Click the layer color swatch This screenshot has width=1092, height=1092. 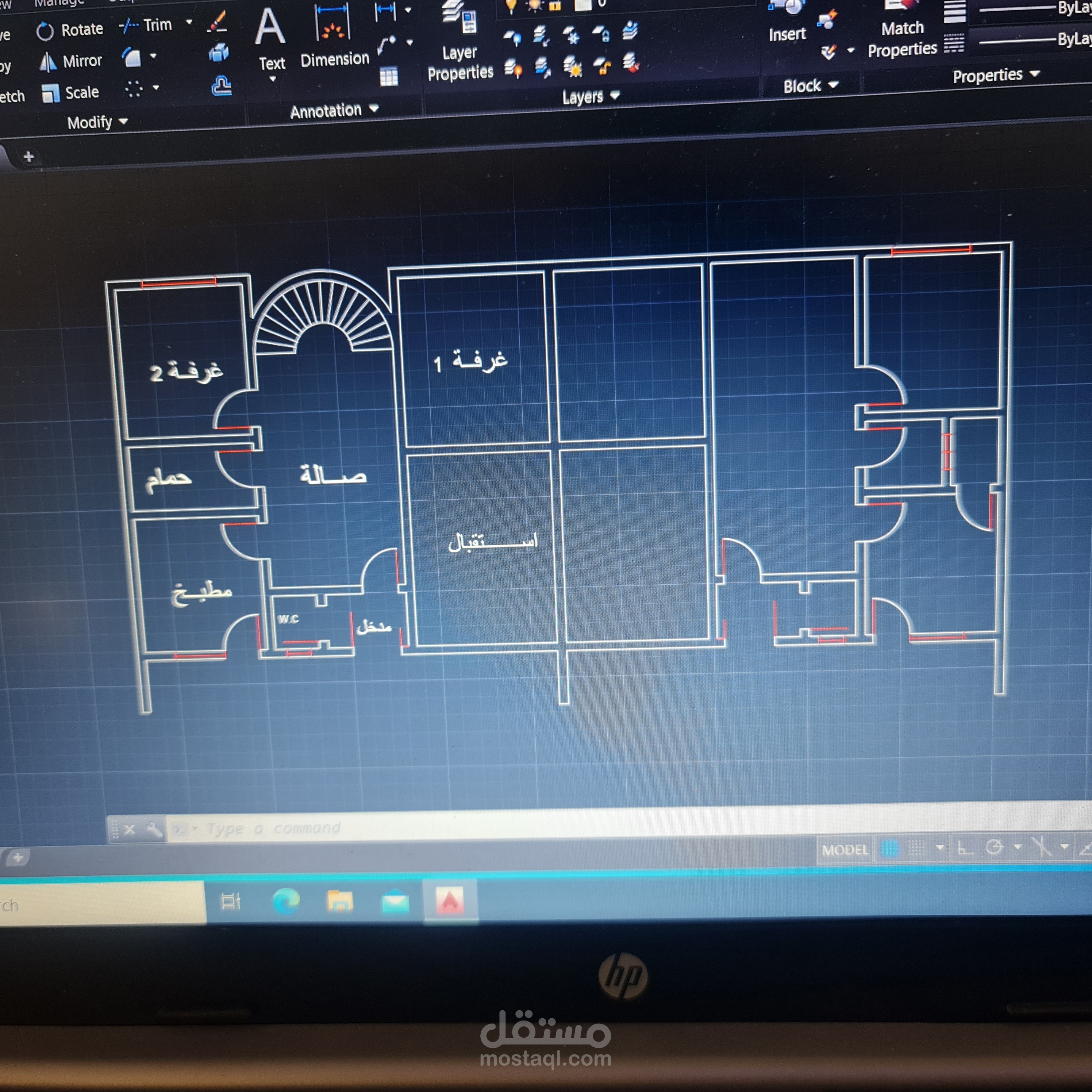pyautogui.click(x=583, y=4)
